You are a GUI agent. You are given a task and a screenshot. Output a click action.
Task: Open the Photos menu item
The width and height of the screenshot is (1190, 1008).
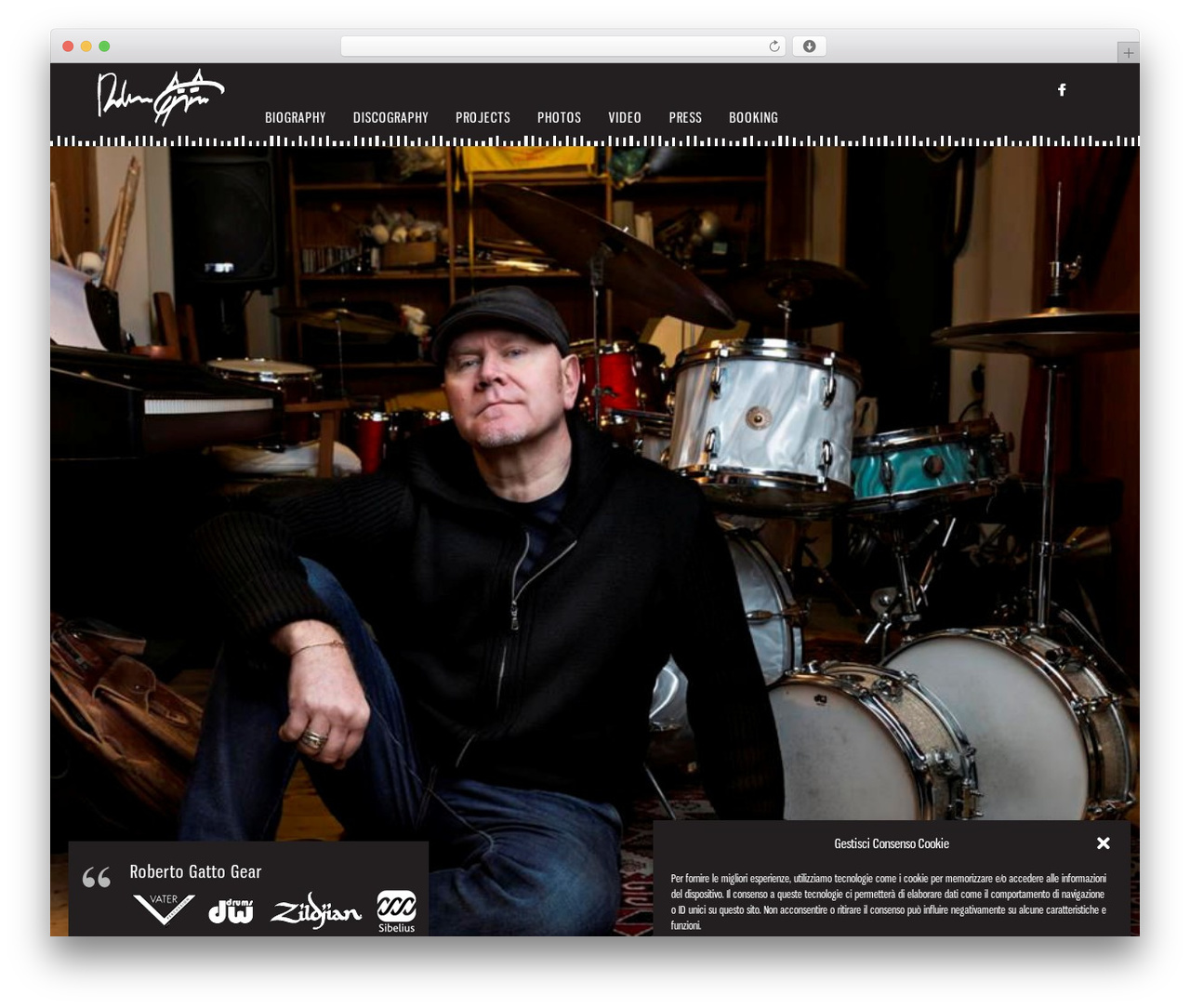pos(559,117)
